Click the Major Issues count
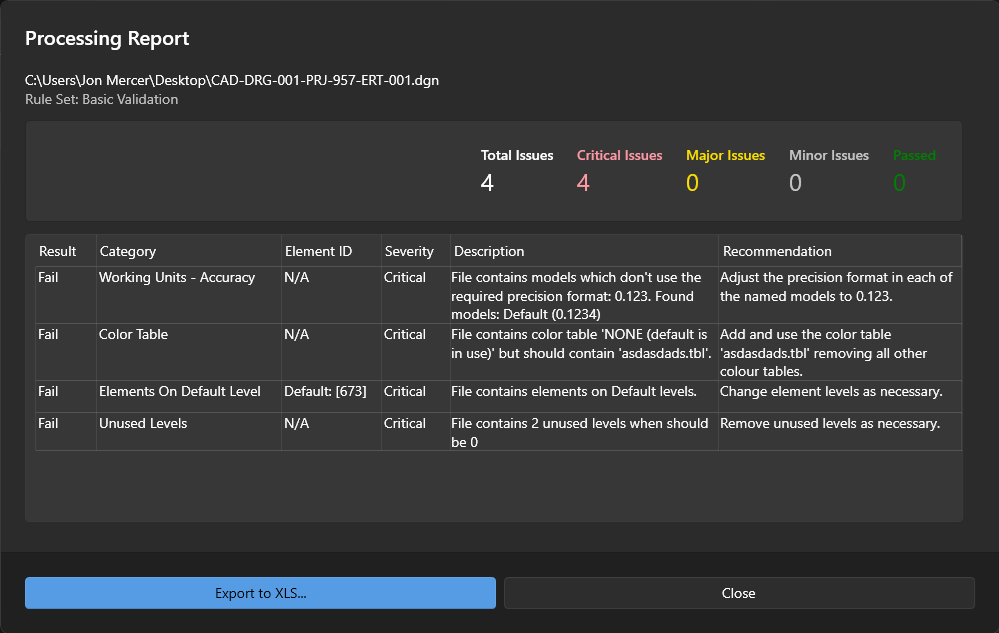 (x=692, y=182)
